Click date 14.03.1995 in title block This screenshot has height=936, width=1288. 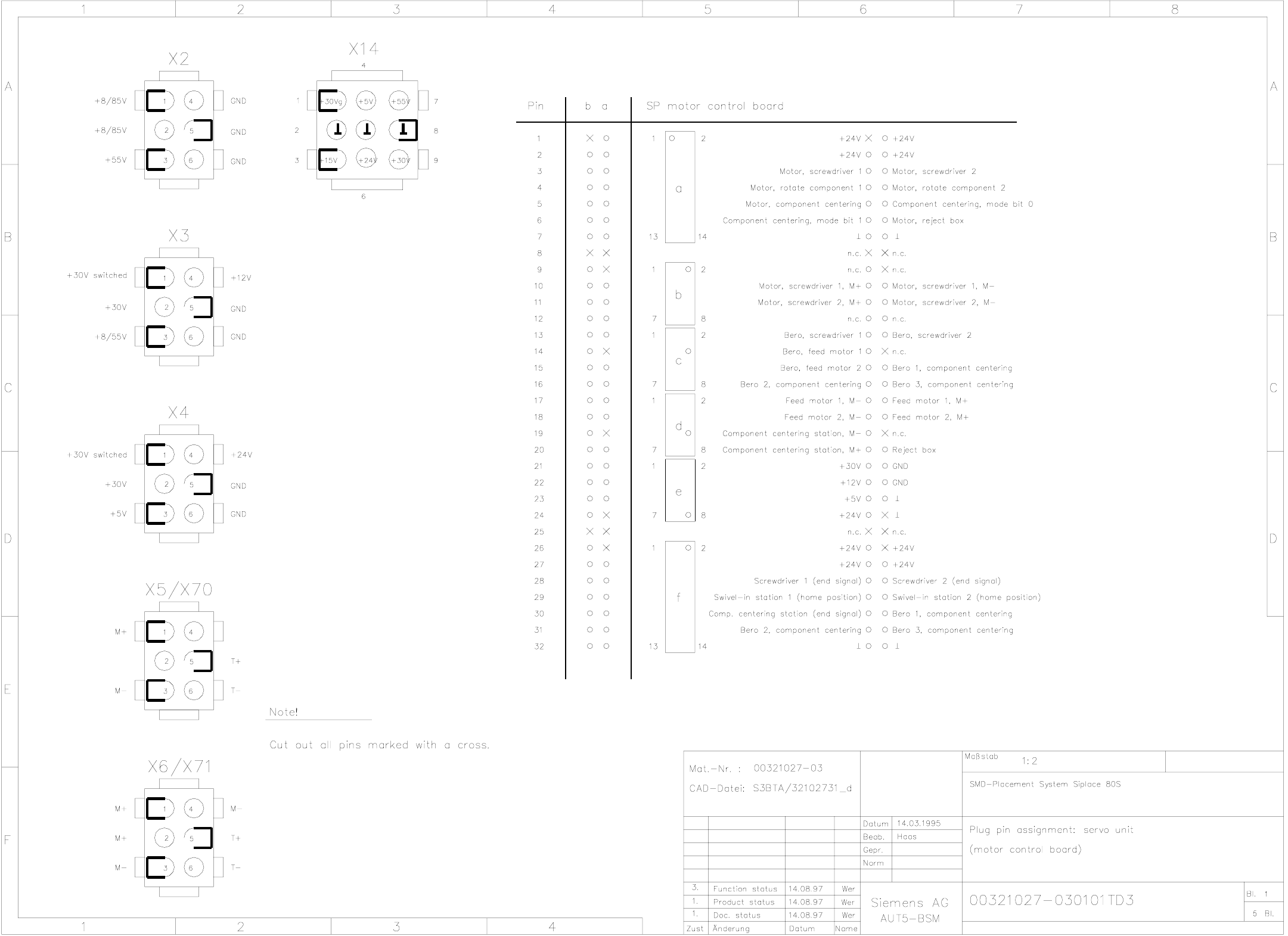point(918,823)
